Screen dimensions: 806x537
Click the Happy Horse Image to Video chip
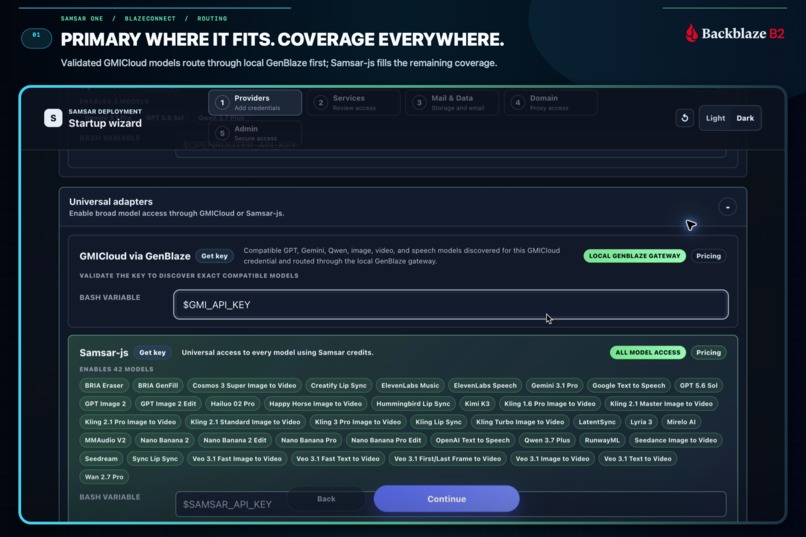tap(315, 404)
